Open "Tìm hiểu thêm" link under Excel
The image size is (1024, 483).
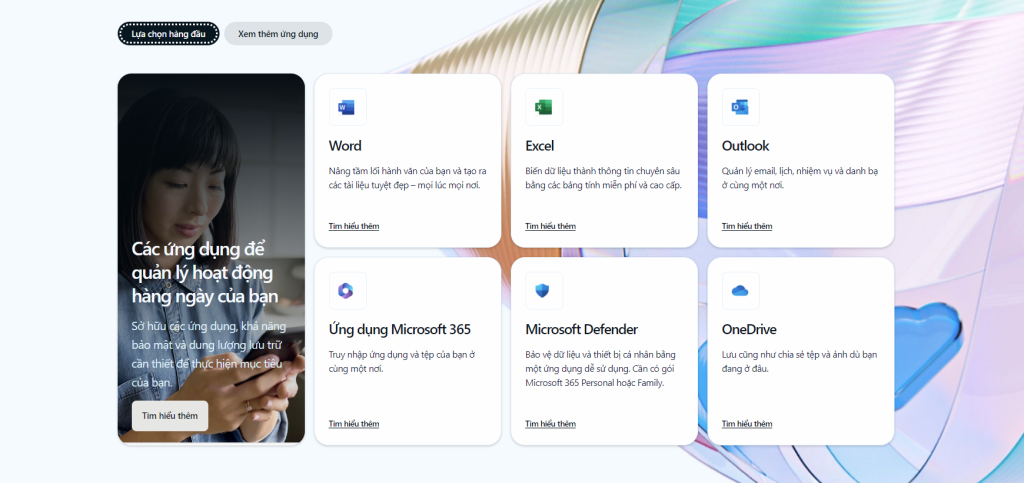[x=551, y=226]
